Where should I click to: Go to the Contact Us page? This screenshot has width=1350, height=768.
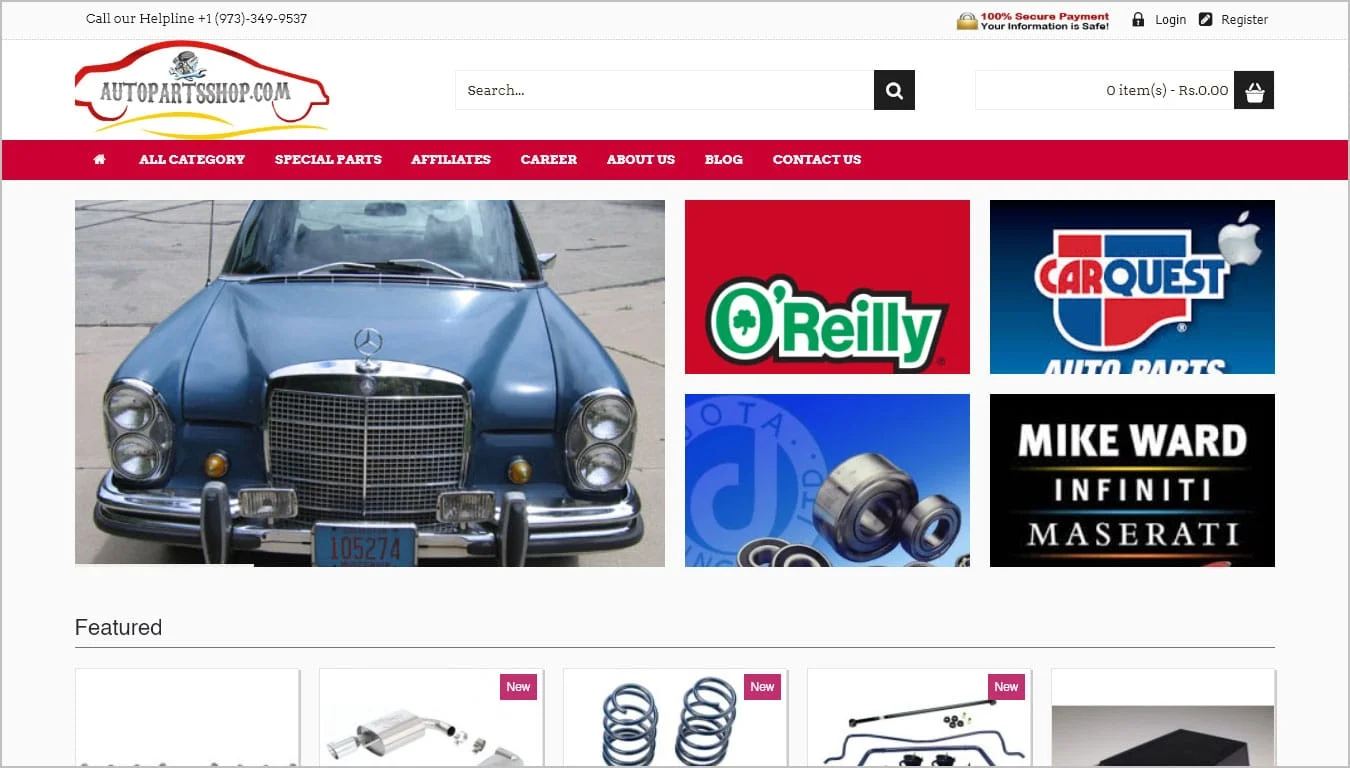coord(817,159)
